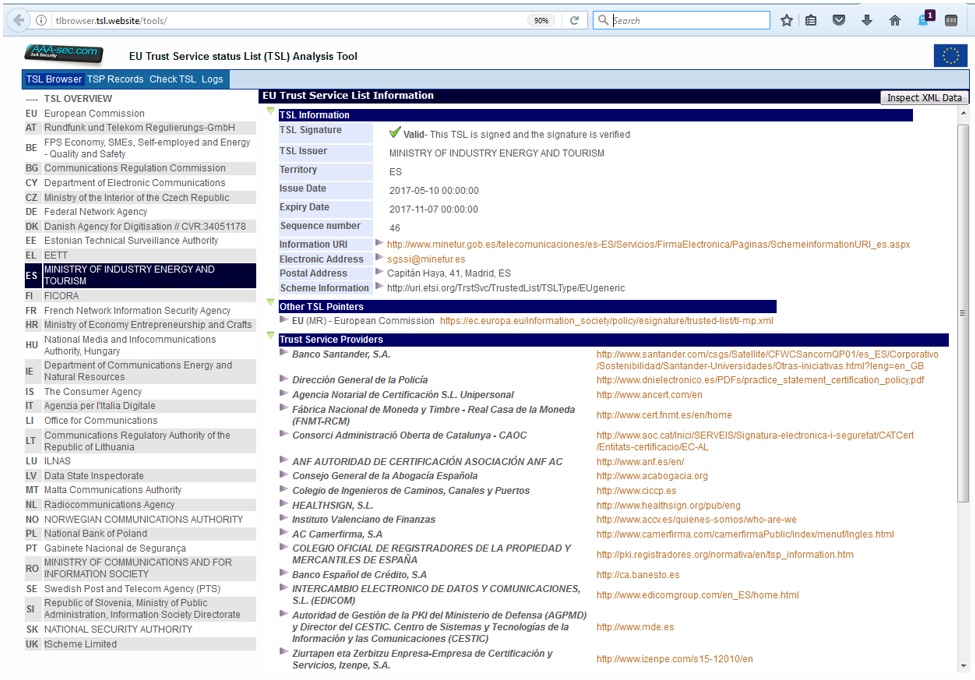Click the scrollbar down arrow
Image resolution: width=975 pixels, height=680 pixels.
[x=963, y=666]
